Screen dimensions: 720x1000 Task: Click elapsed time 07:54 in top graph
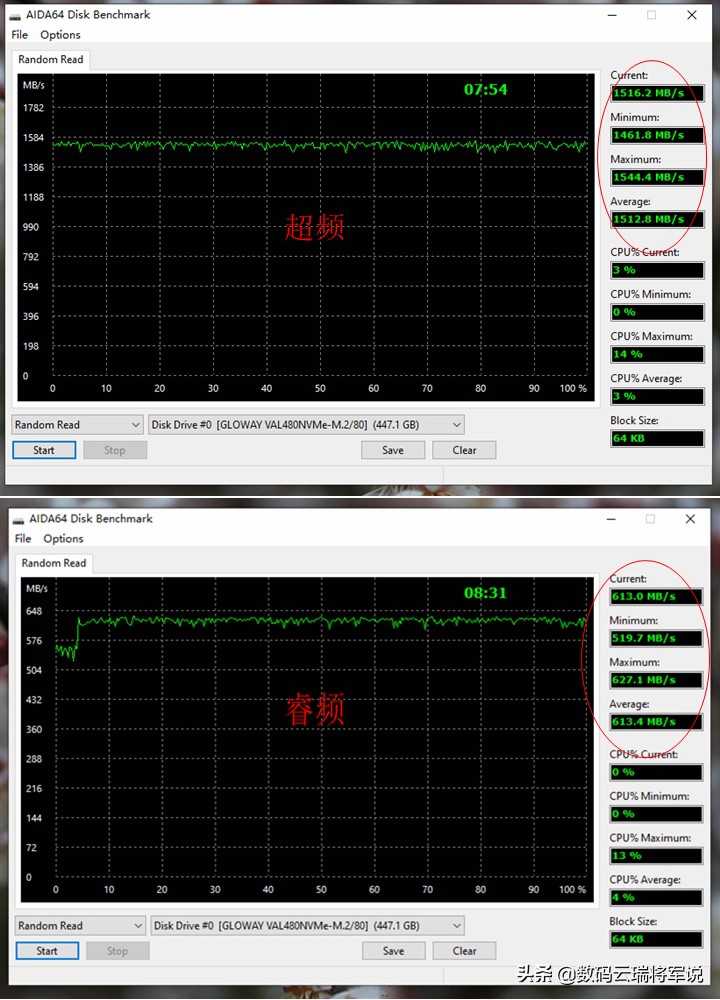click(x=485, y=90)
